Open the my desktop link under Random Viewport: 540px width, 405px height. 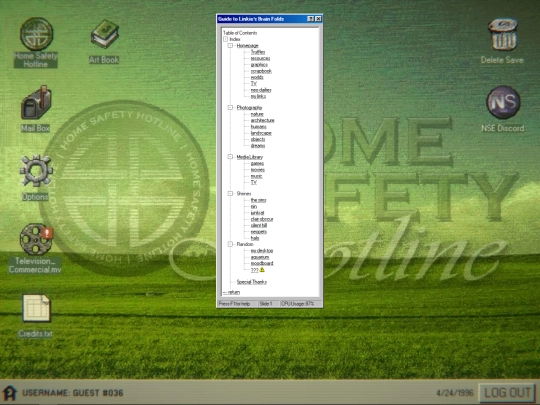click(262, 250)
